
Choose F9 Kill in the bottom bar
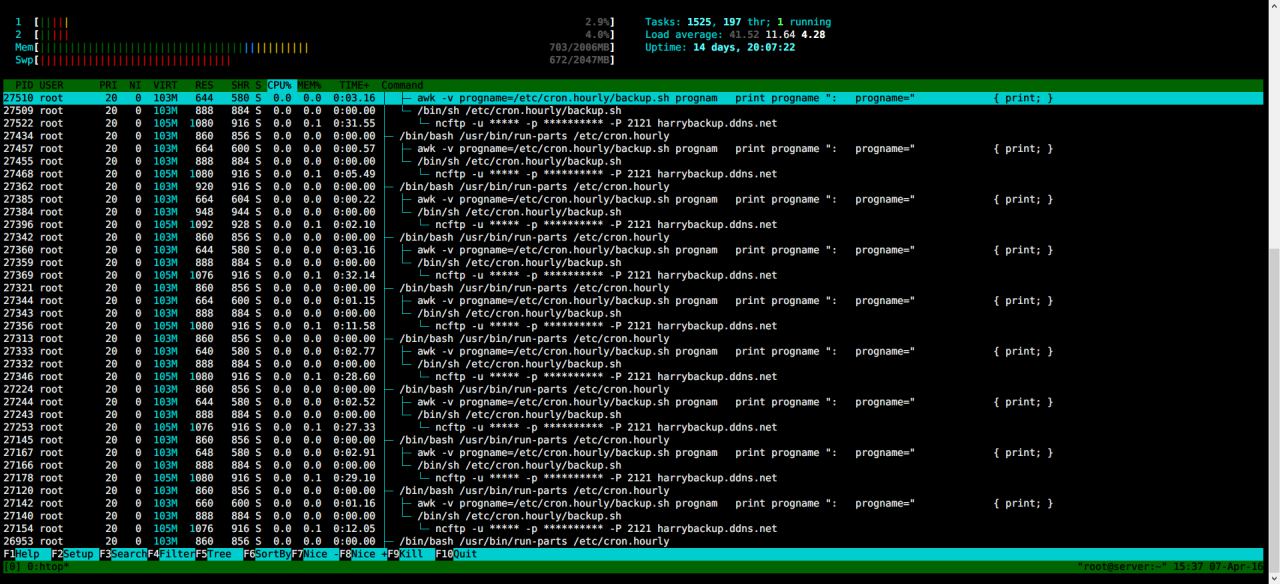[405, 554]
